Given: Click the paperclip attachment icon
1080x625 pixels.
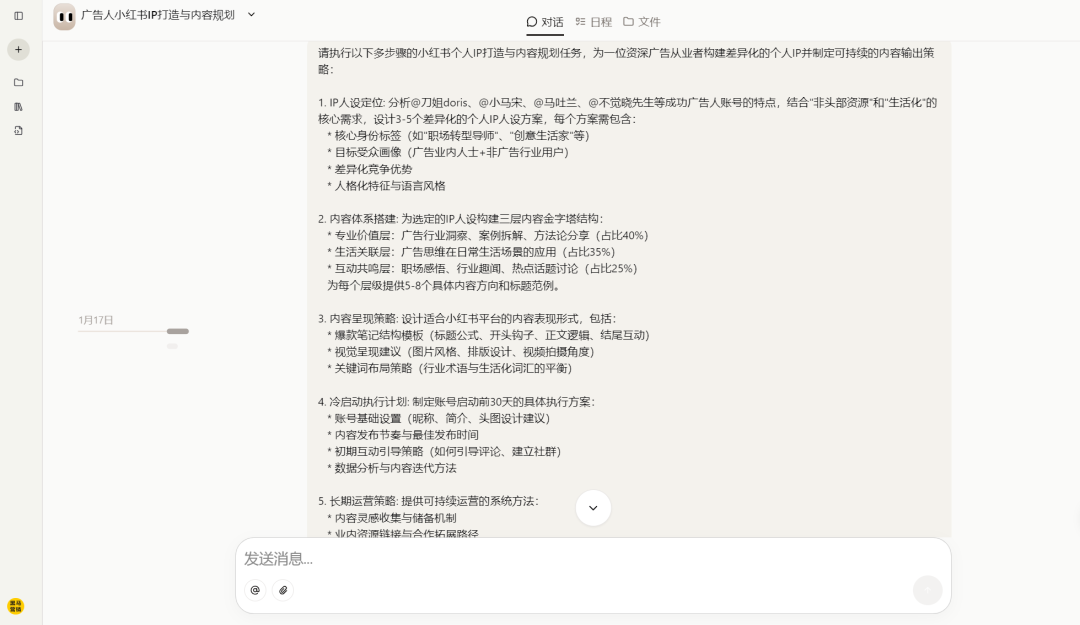Looking at the screenshot, I should pyautogui.click(x=283, y=590).
